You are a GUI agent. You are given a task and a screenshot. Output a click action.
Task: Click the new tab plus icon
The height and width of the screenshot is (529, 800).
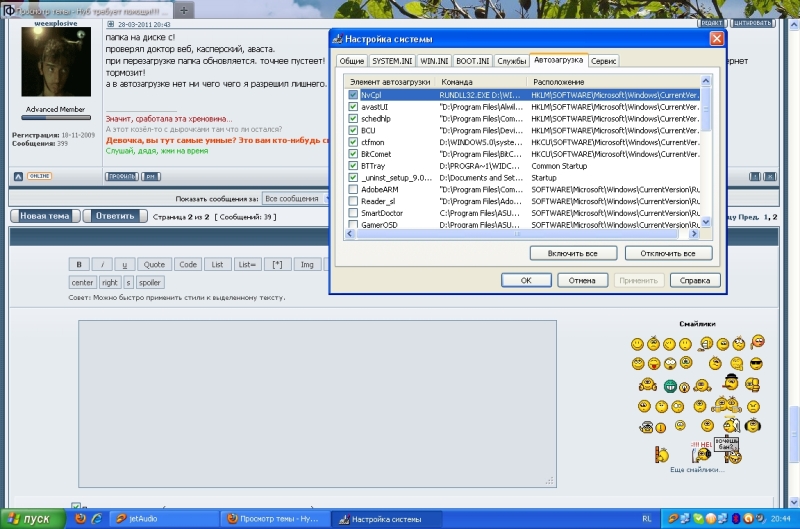(x=184, y=9)
